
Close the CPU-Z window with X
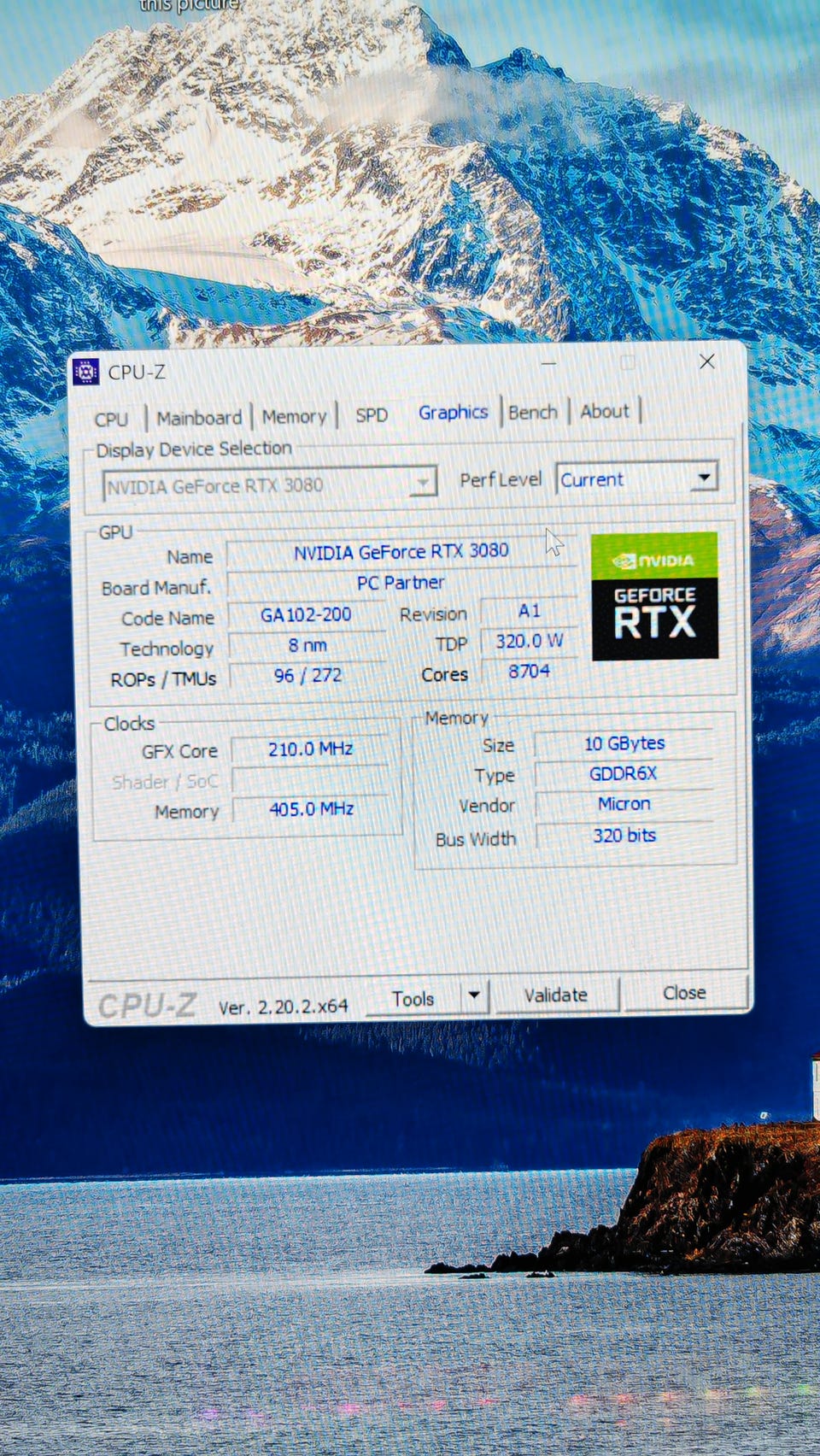coord(706,361)
